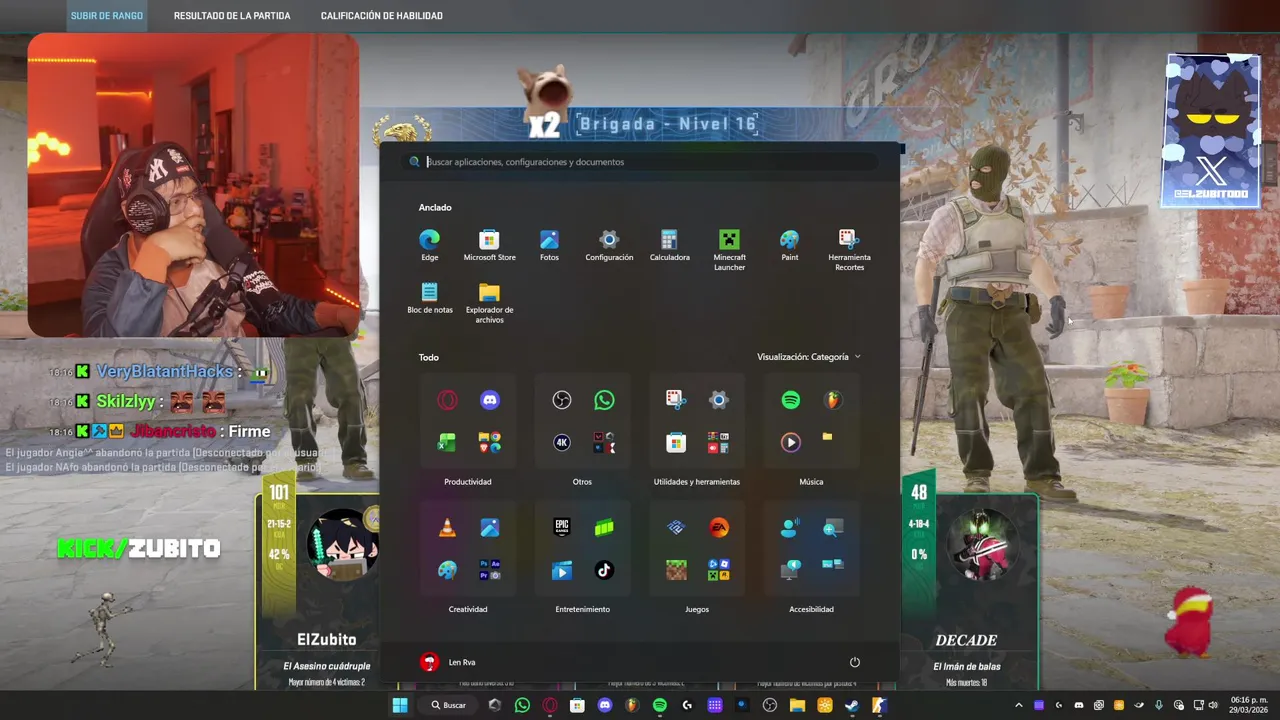Screen dimensions: 1280x720
Task: Expand Creatividad Adobe apps icon cluster
Action: pos(489,570)
